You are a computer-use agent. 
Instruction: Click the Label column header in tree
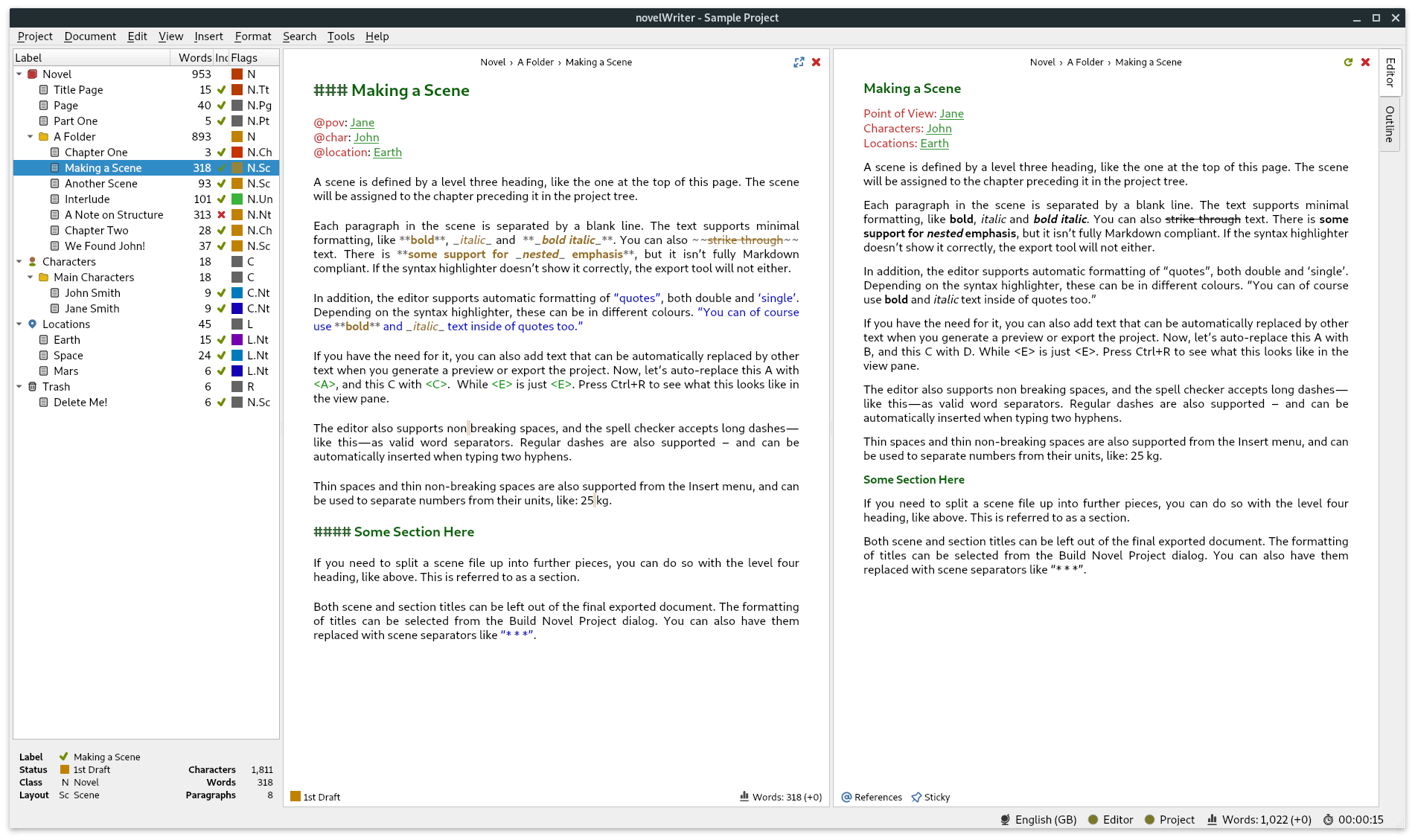pos(92,58)
